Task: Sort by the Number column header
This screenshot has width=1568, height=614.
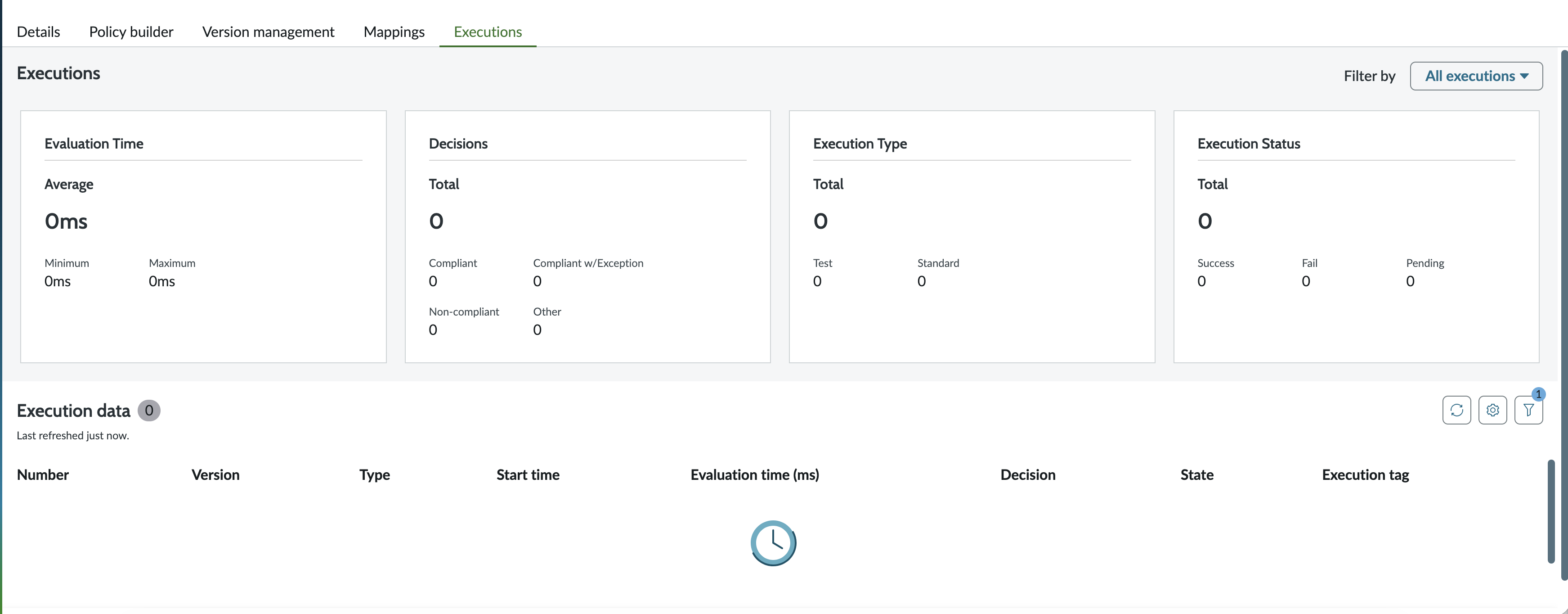Action: tap(43, 474)
